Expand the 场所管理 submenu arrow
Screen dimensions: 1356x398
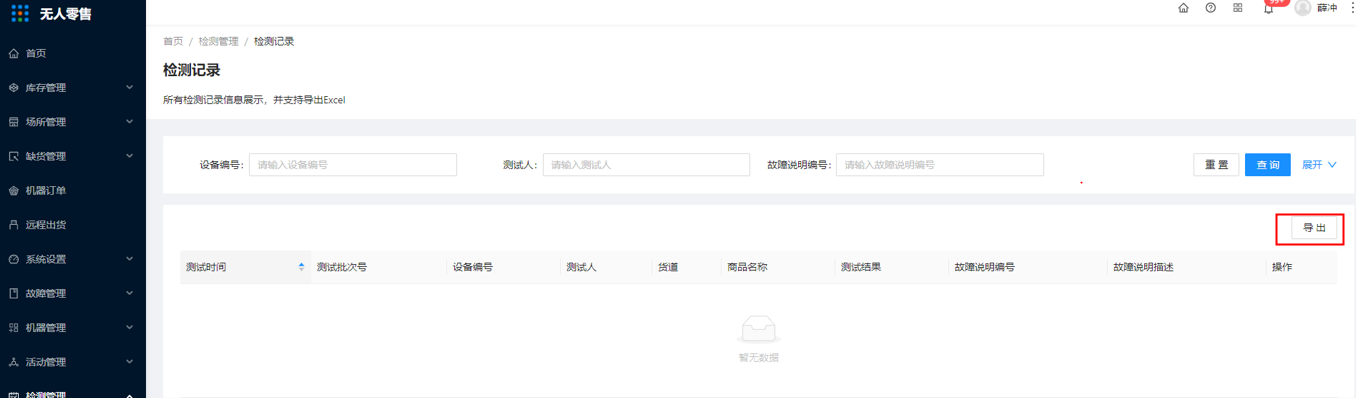click(129, 122)
